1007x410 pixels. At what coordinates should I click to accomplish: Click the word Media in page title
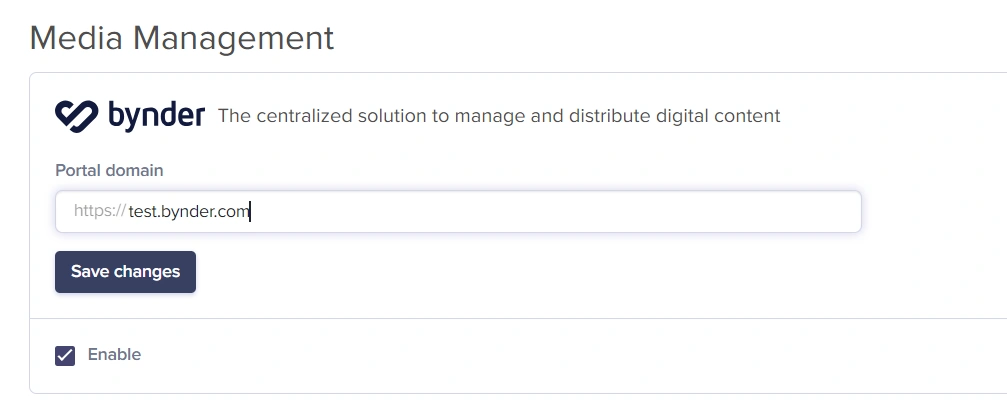[x=76, y=38]
